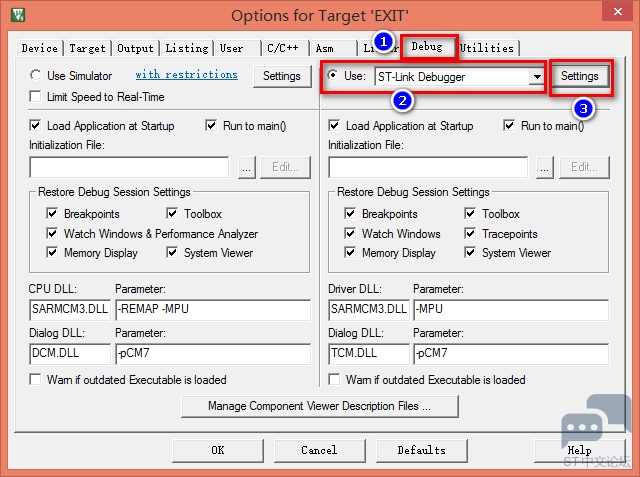This screenshot has height=477, width=640.
Task: Click the debugger Edit... button
Action: [x=584, y=167]
